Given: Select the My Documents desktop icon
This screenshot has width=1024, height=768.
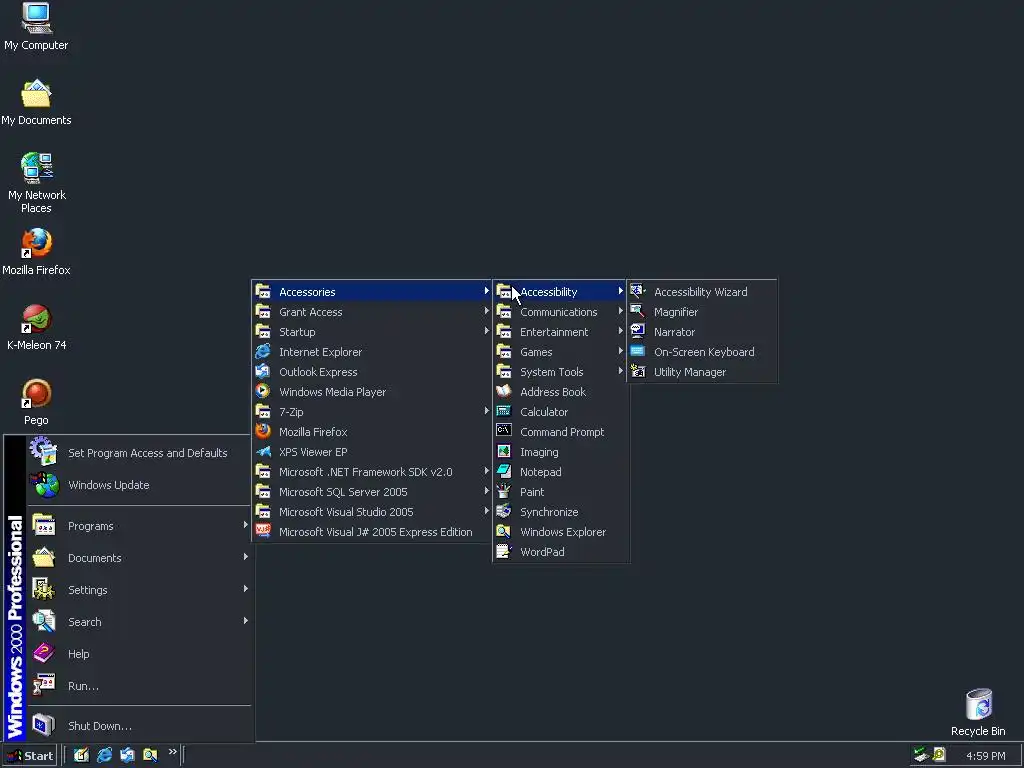Looking at the screenshot, I should coord(36,103).
